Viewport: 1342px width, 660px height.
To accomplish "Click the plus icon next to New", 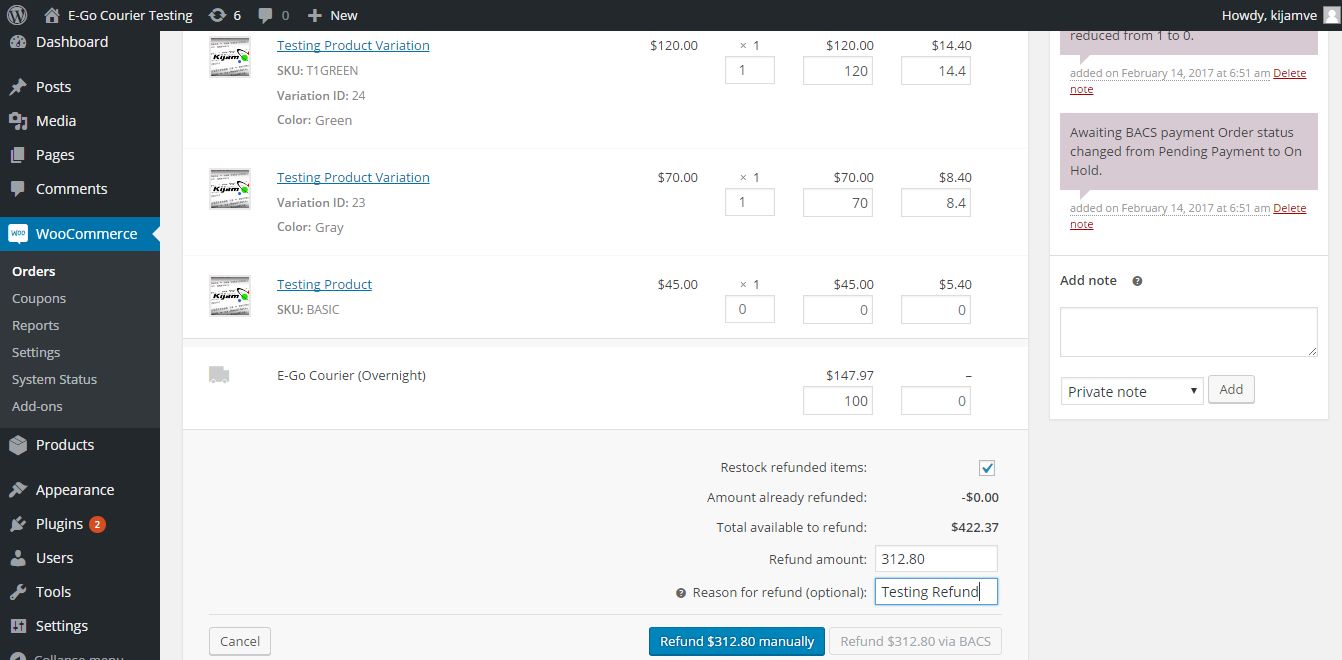I will (x=314, y=15).
